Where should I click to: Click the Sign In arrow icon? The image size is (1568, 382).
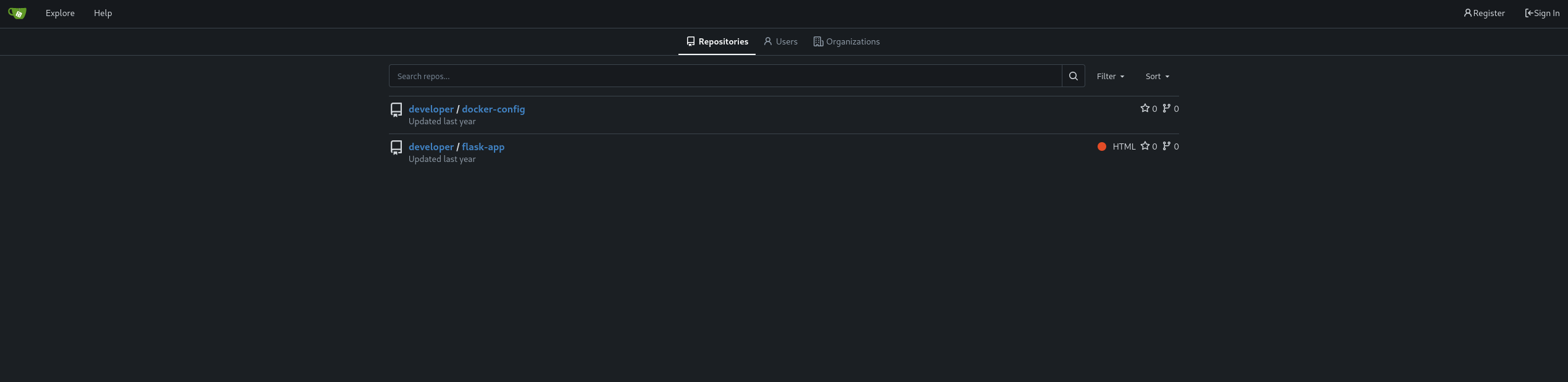click(1528, 12)
